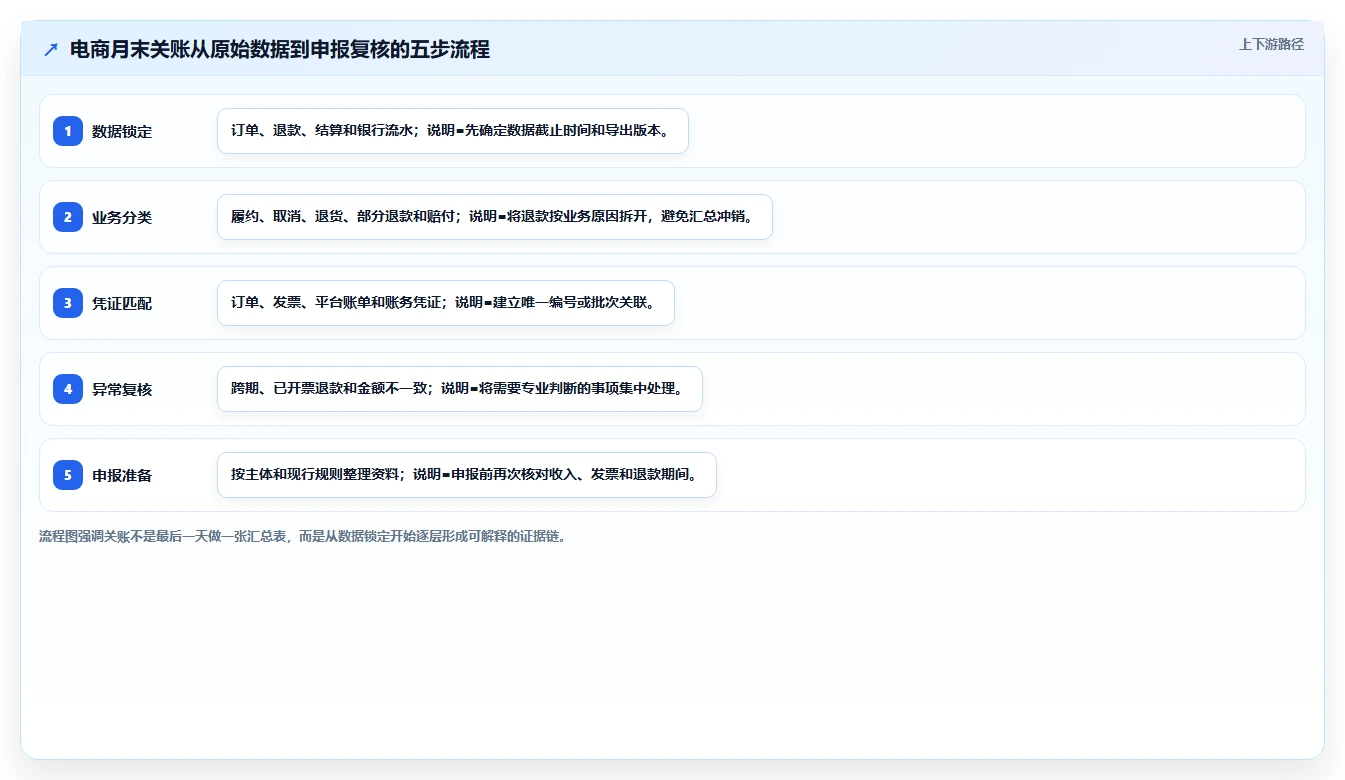Click the 订单、退款、结算和银行流水 description box

point(453,131)
